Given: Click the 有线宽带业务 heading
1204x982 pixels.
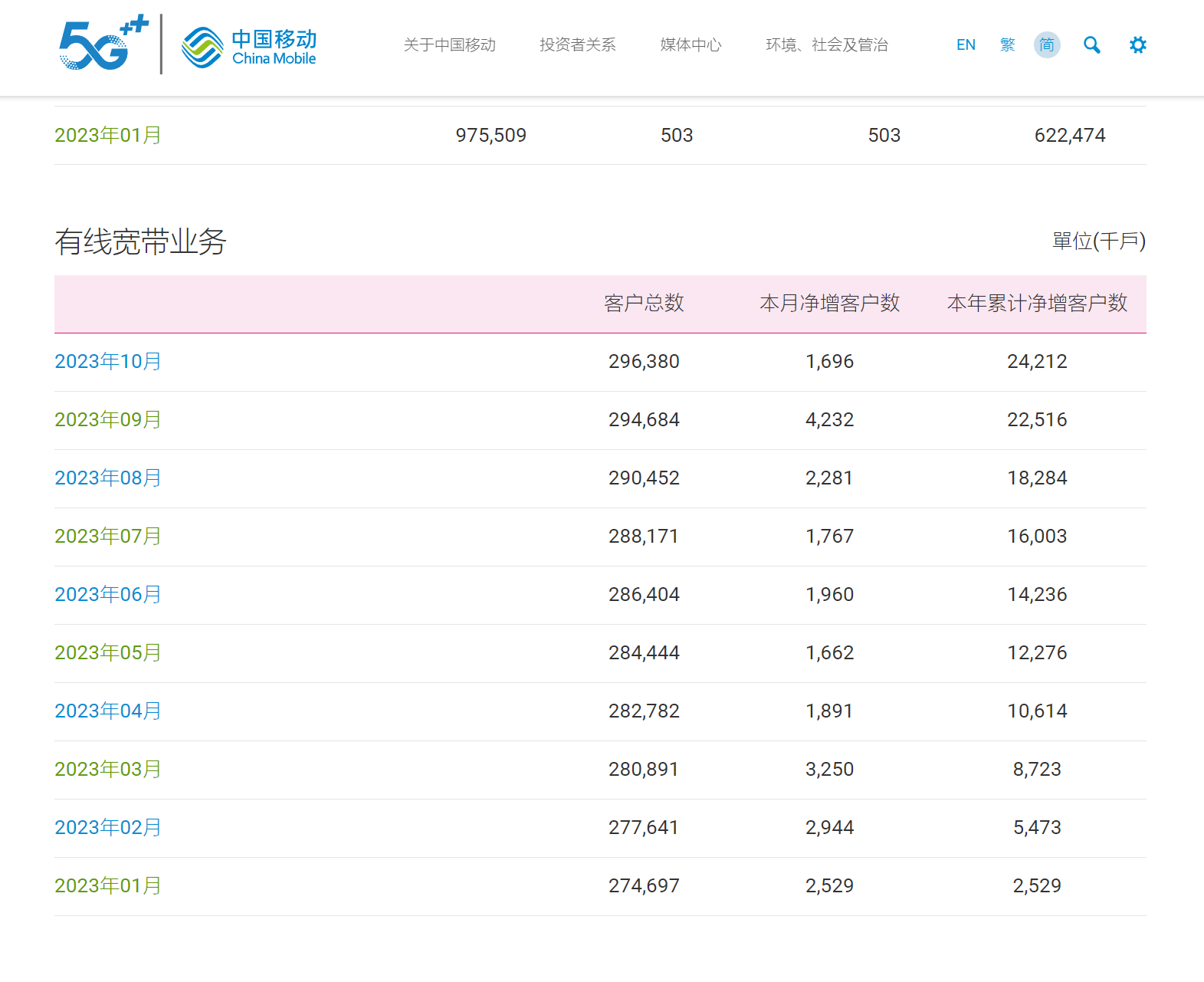Looking at the screenshot, I should (140, 242).
